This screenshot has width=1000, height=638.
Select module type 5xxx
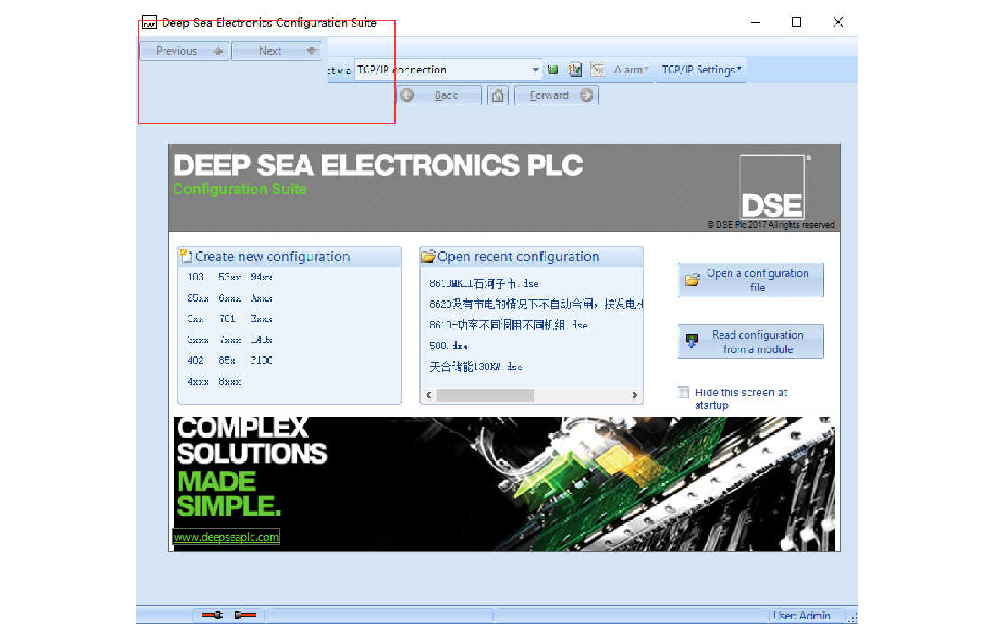[x=198, y=339]
